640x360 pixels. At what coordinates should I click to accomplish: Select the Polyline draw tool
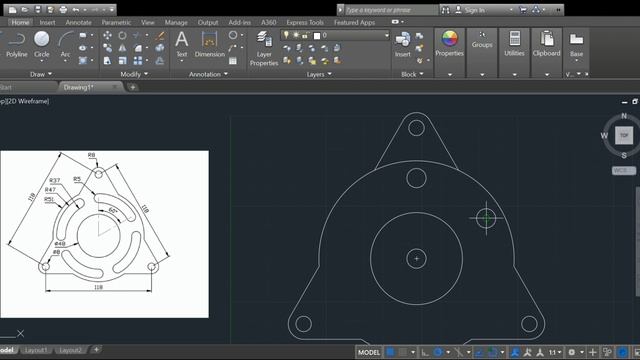[x=16, y=44]
